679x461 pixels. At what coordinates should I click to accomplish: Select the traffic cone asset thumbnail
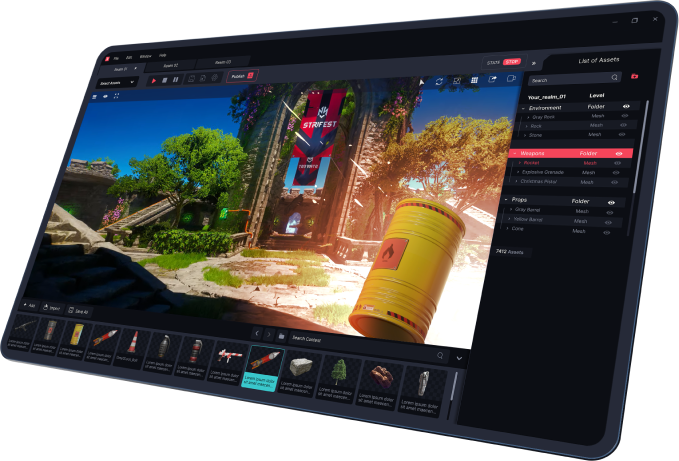point(131,340)
